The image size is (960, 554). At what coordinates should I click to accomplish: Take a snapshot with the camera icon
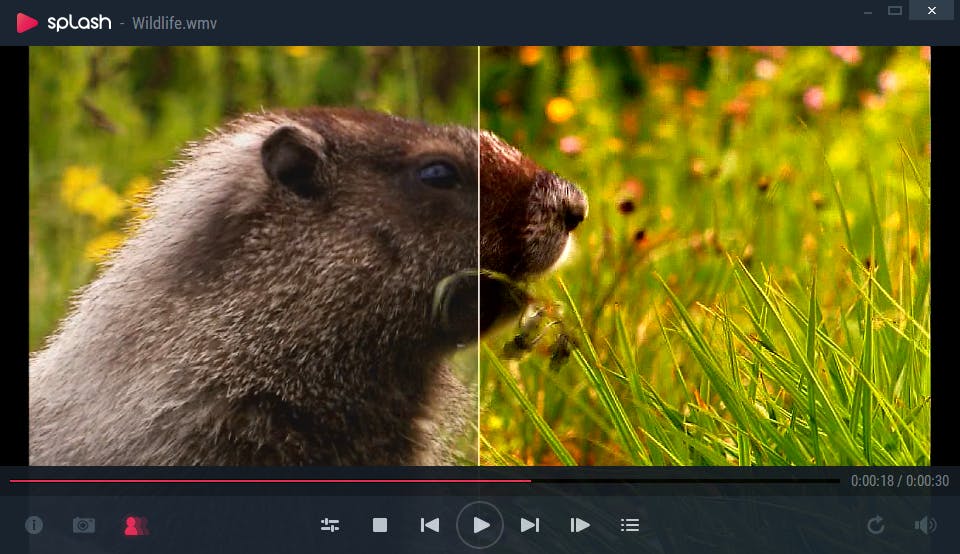(84, 525)
